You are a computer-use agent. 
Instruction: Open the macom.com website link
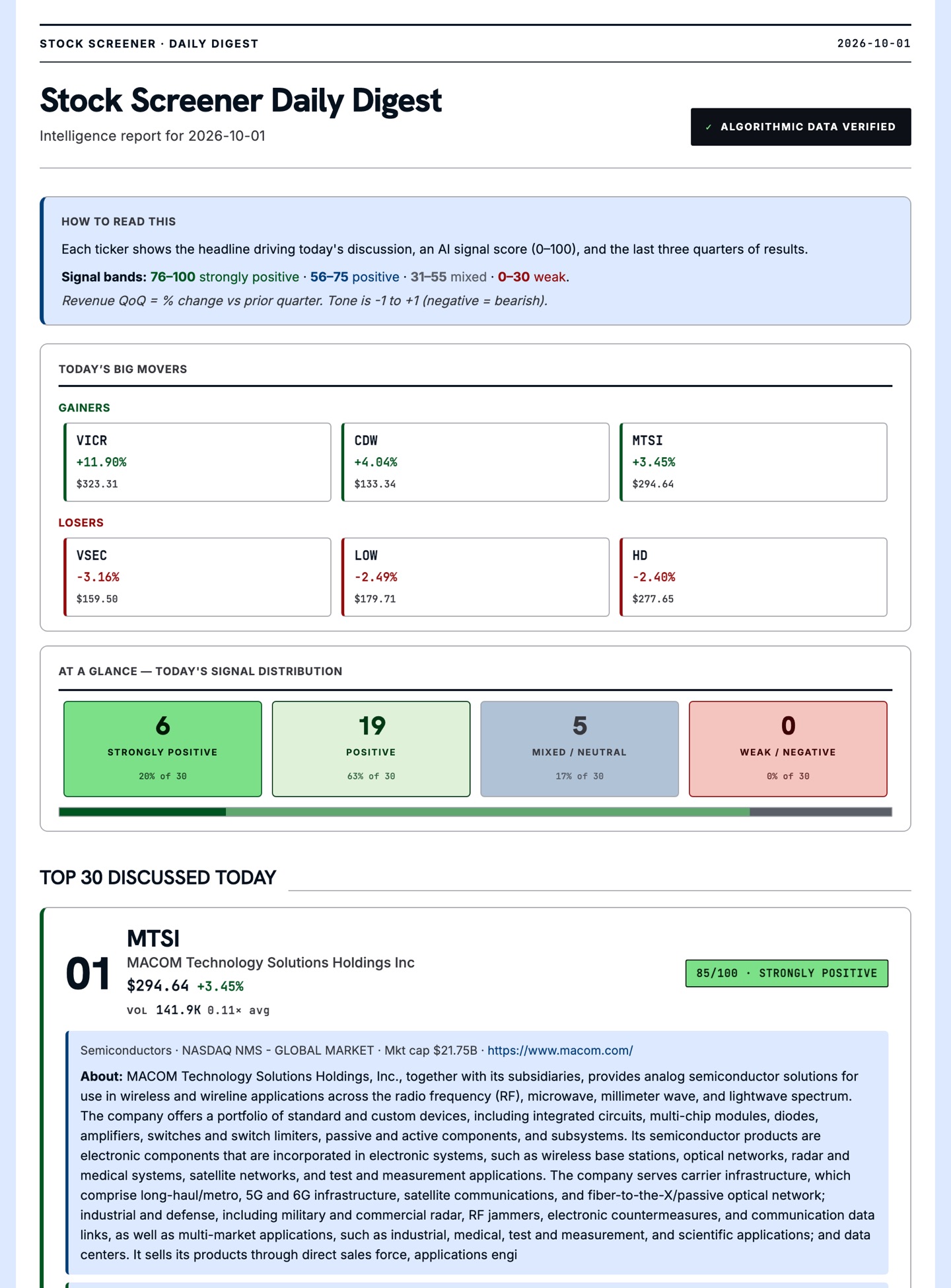pyautogui.click(x=560, y=1050)
